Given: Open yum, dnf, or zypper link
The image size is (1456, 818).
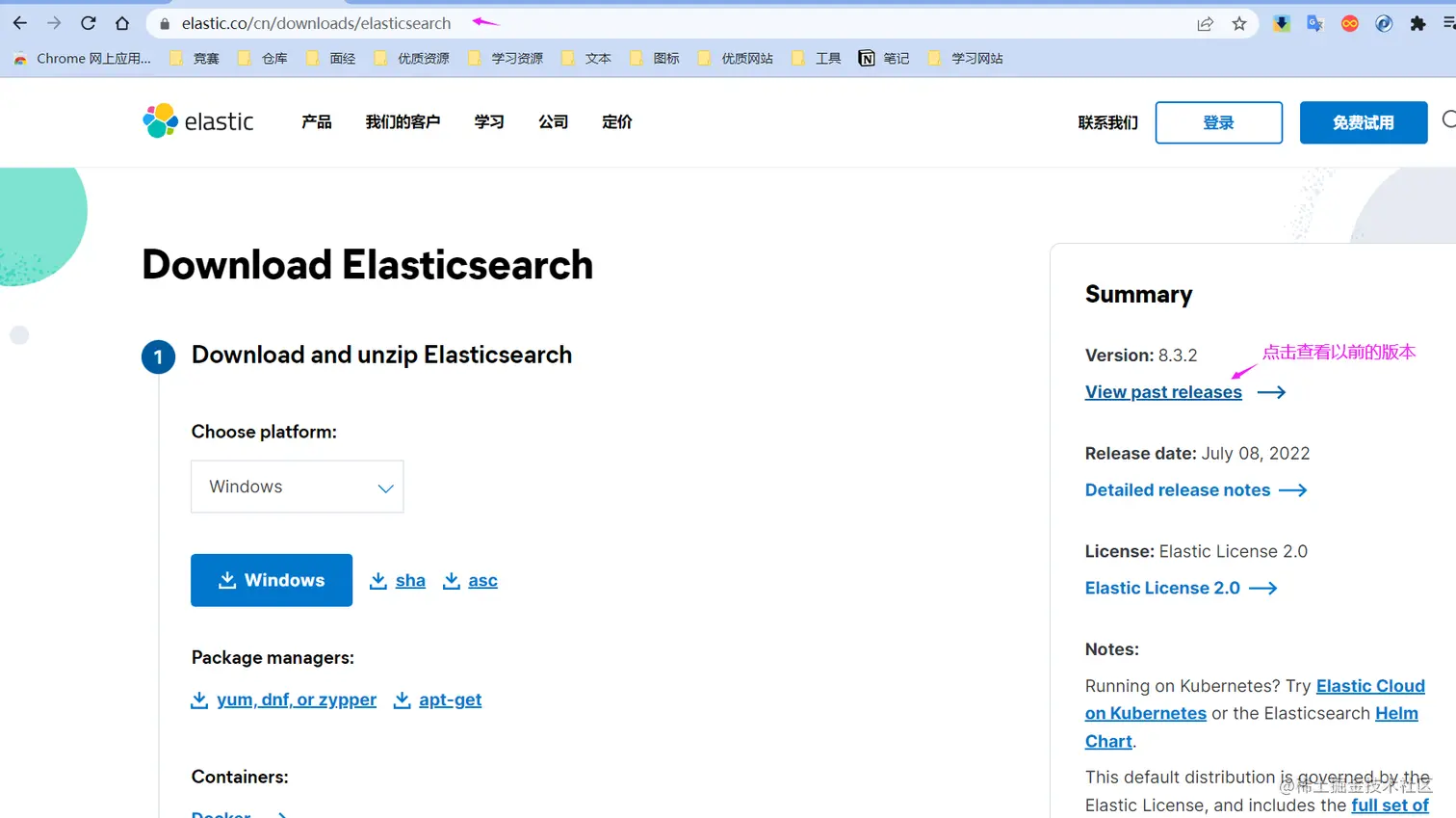Looking at the screenshot, I should [284, 700].
